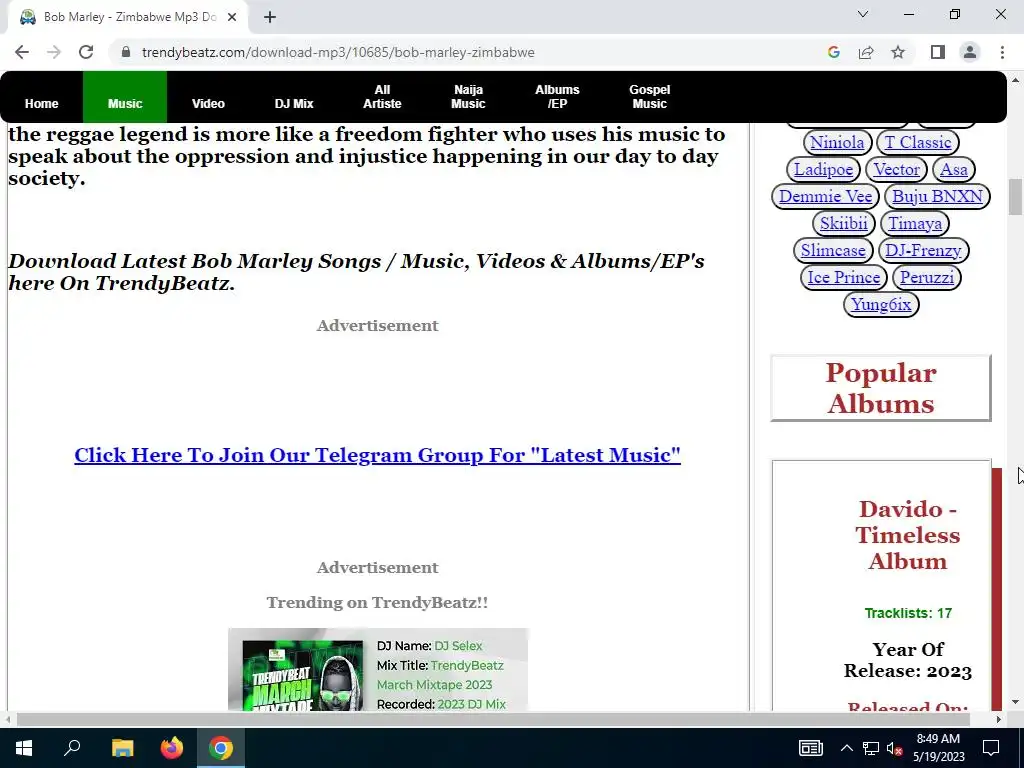Open the tab search chevron

pyautogui.click(x=863, y=14)
